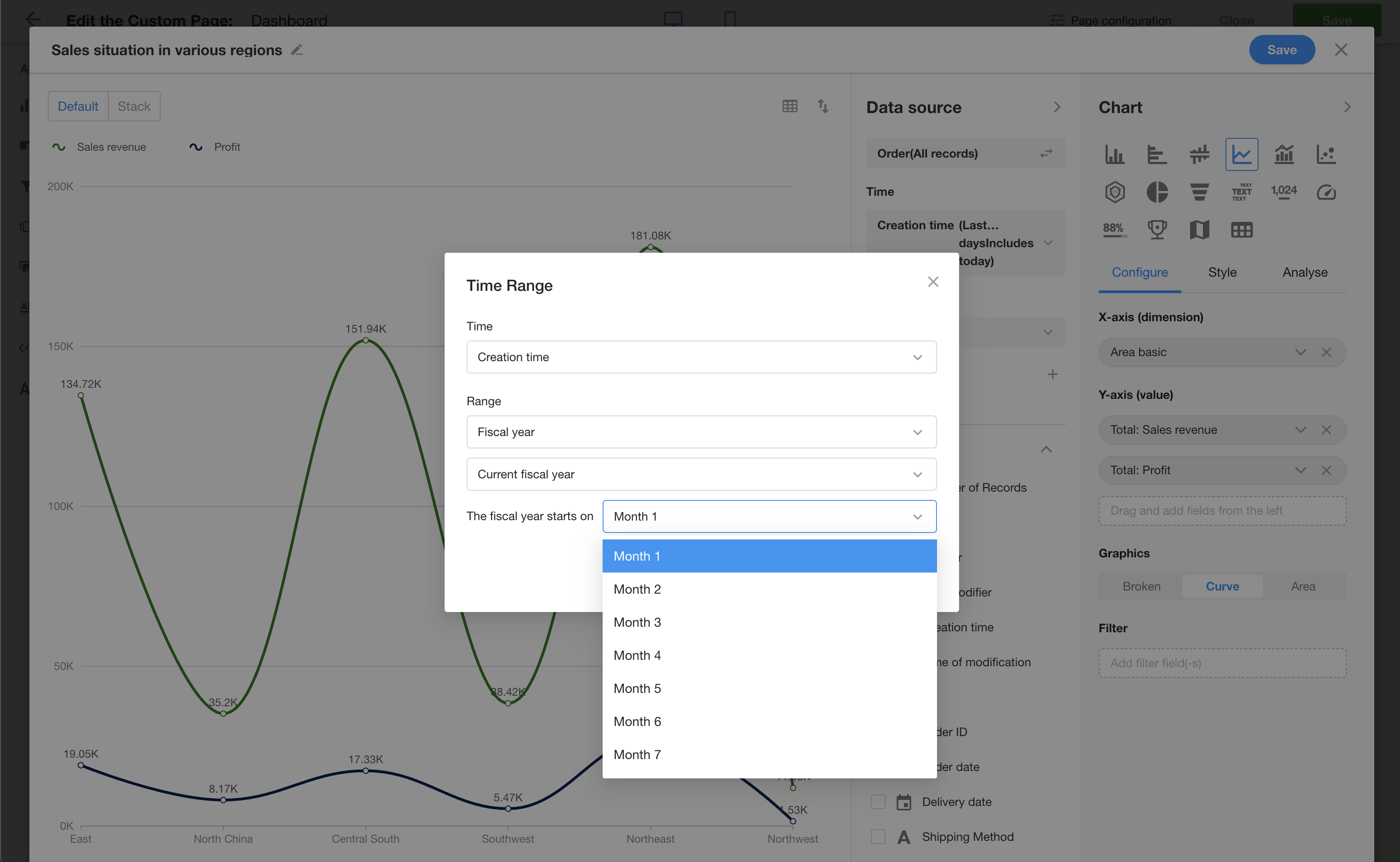Swap data source on Order(All records)
Image resolution: width=1400 pixels, height=862 pixels.
(x=1046, y=153)
